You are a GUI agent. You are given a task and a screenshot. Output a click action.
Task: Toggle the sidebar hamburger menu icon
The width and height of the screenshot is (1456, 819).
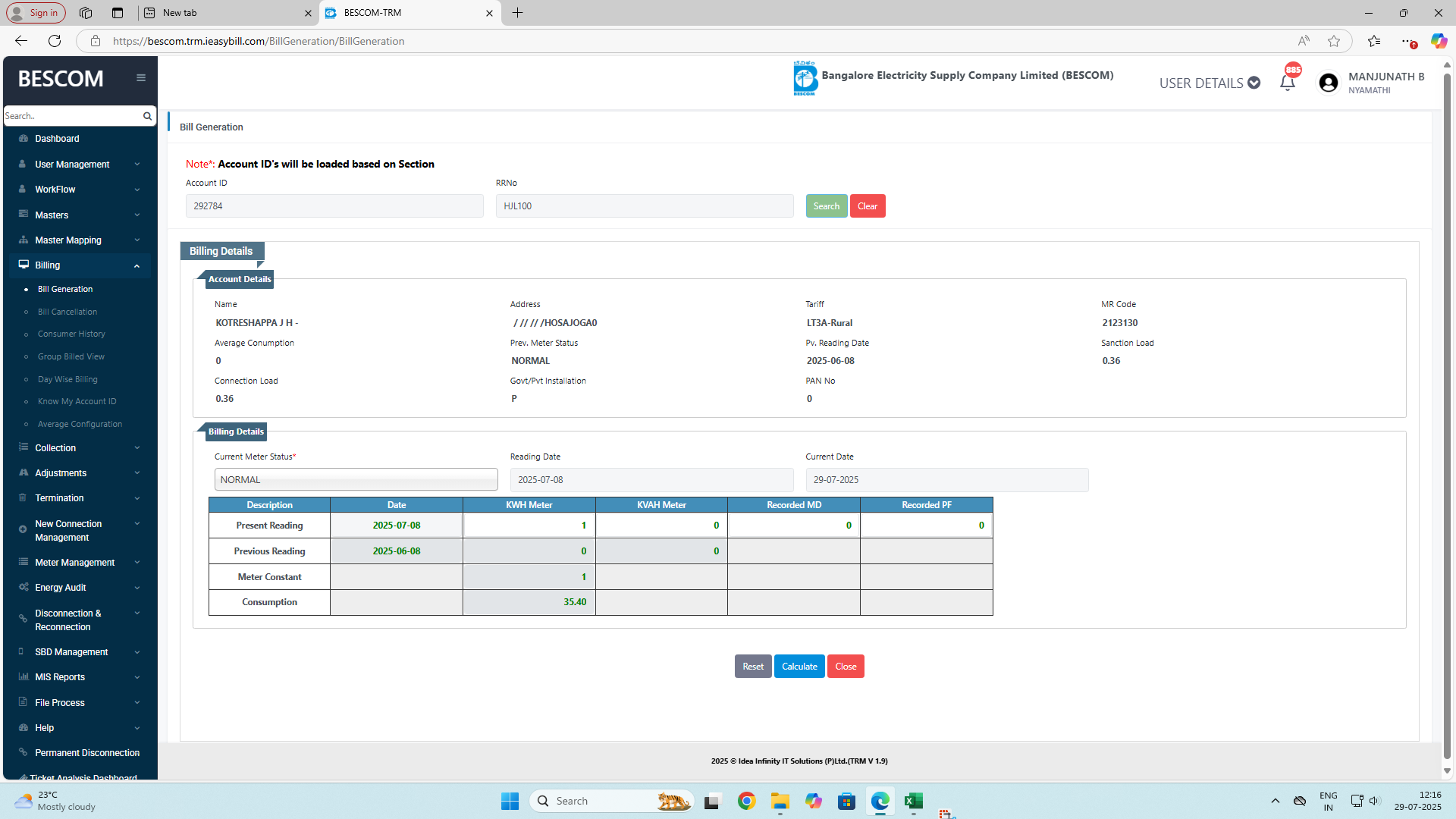tap(141, 77)
